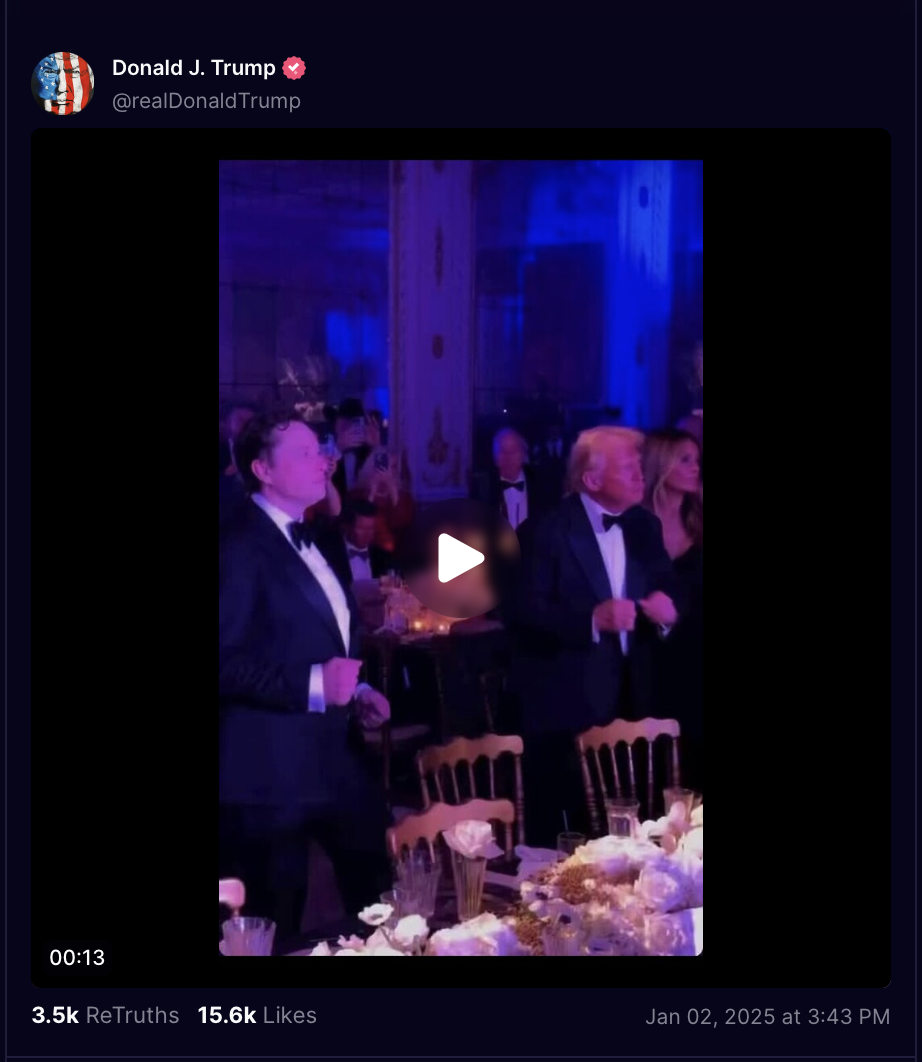Click the red verified checkmark badge
The image size is (922, 1062).
(x=294, y=68)
